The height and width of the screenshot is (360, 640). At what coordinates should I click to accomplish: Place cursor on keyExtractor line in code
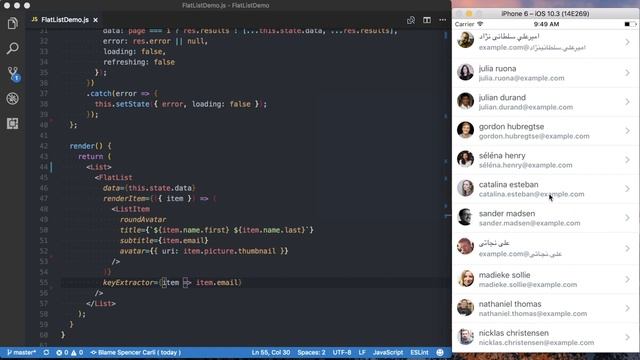[172, 282]
